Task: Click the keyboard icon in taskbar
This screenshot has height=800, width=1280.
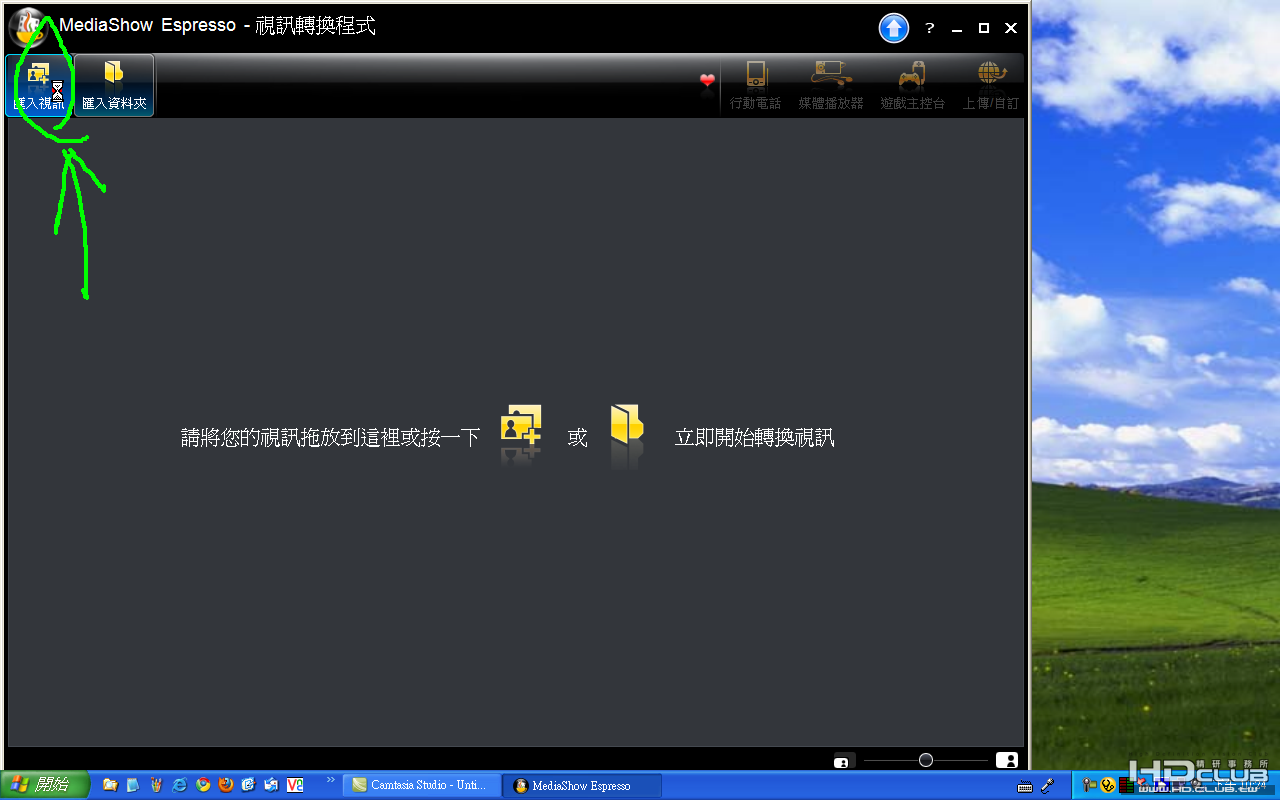Action: point(1025,786)
